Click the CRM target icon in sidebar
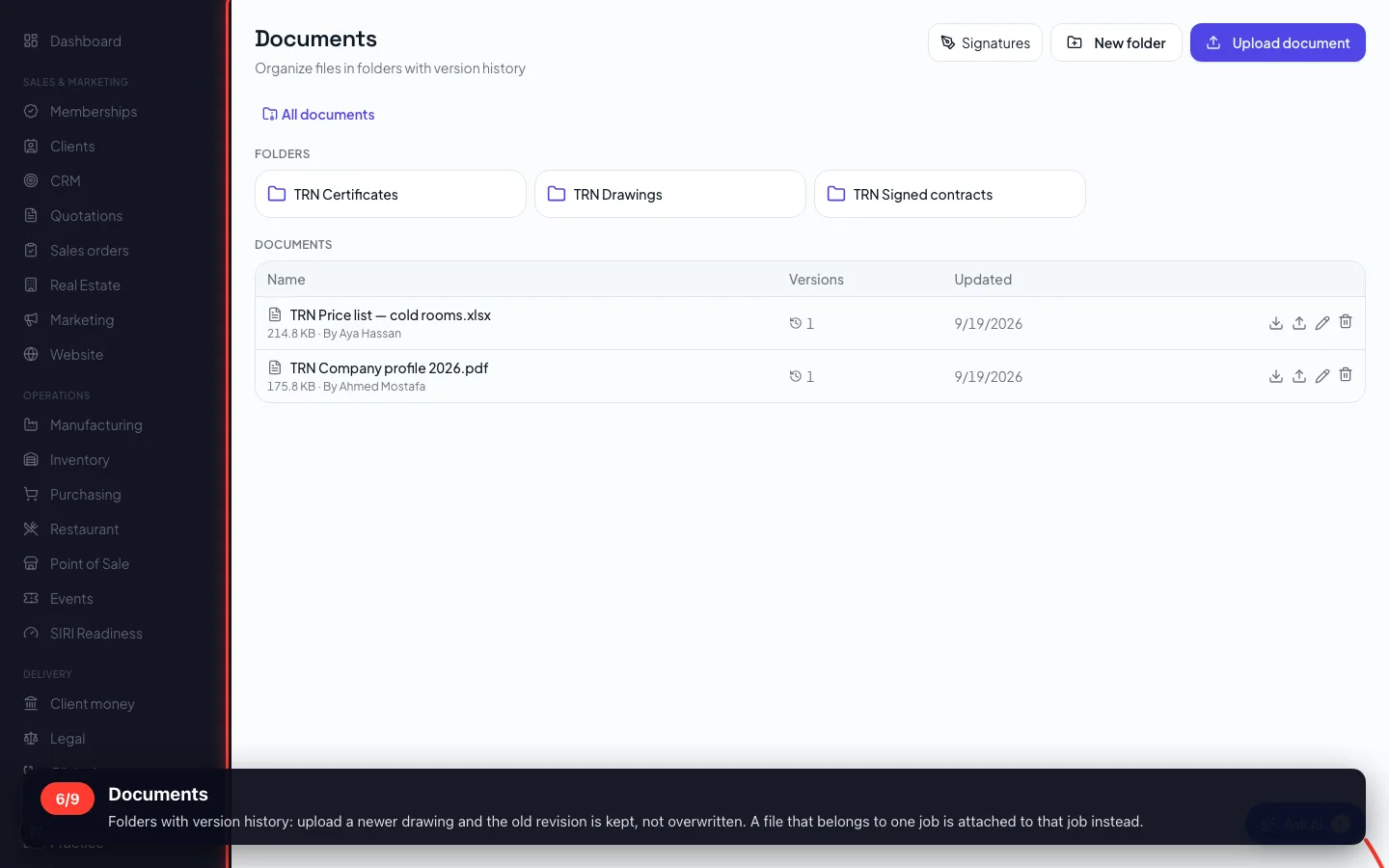1389x868 pixels. 31,180
